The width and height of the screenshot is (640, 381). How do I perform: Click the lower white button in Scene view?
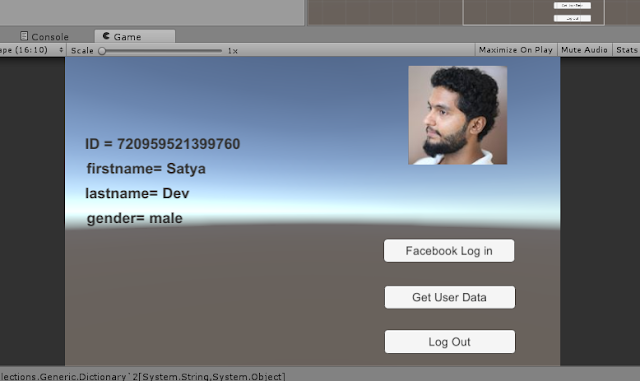click(x=572, y=18)
